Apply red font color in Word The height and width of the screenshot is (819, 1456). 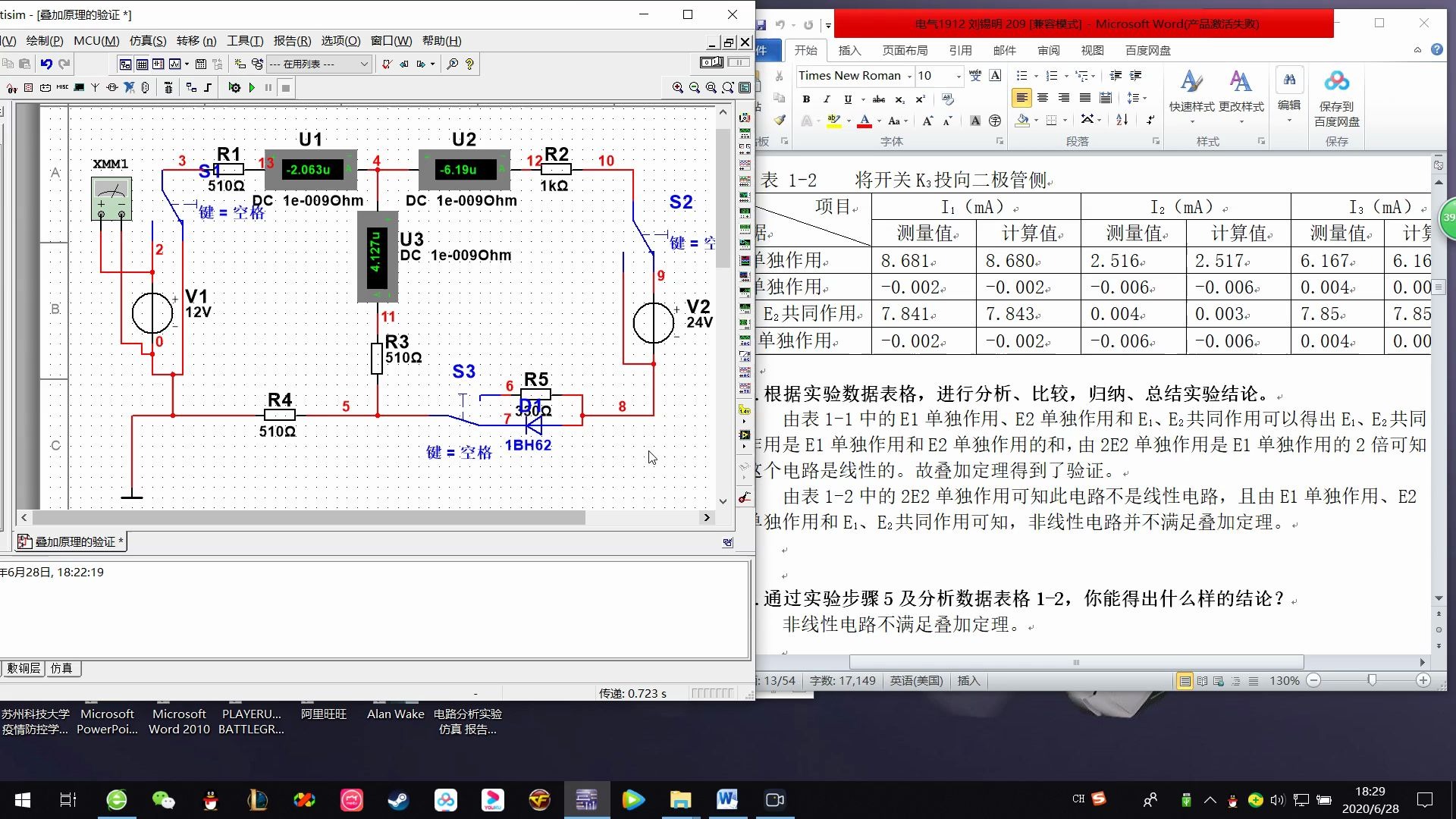864,121
